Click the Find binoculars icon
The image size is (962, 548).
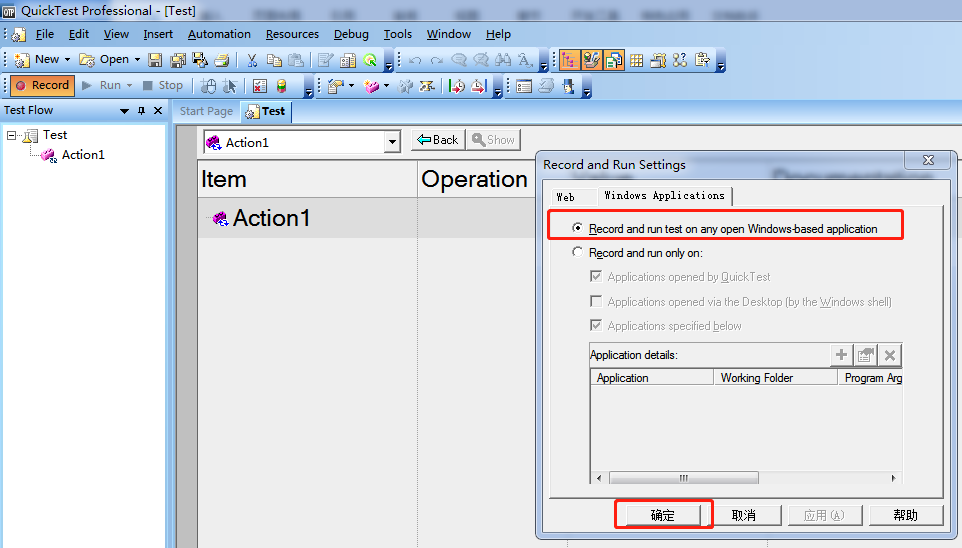503,60
